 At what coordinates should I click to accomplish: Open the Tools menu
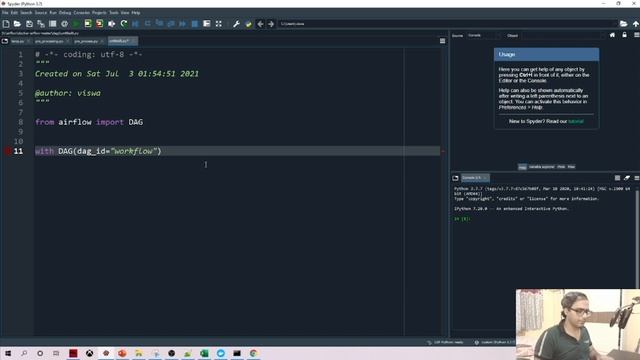click(x=114, y=13)
